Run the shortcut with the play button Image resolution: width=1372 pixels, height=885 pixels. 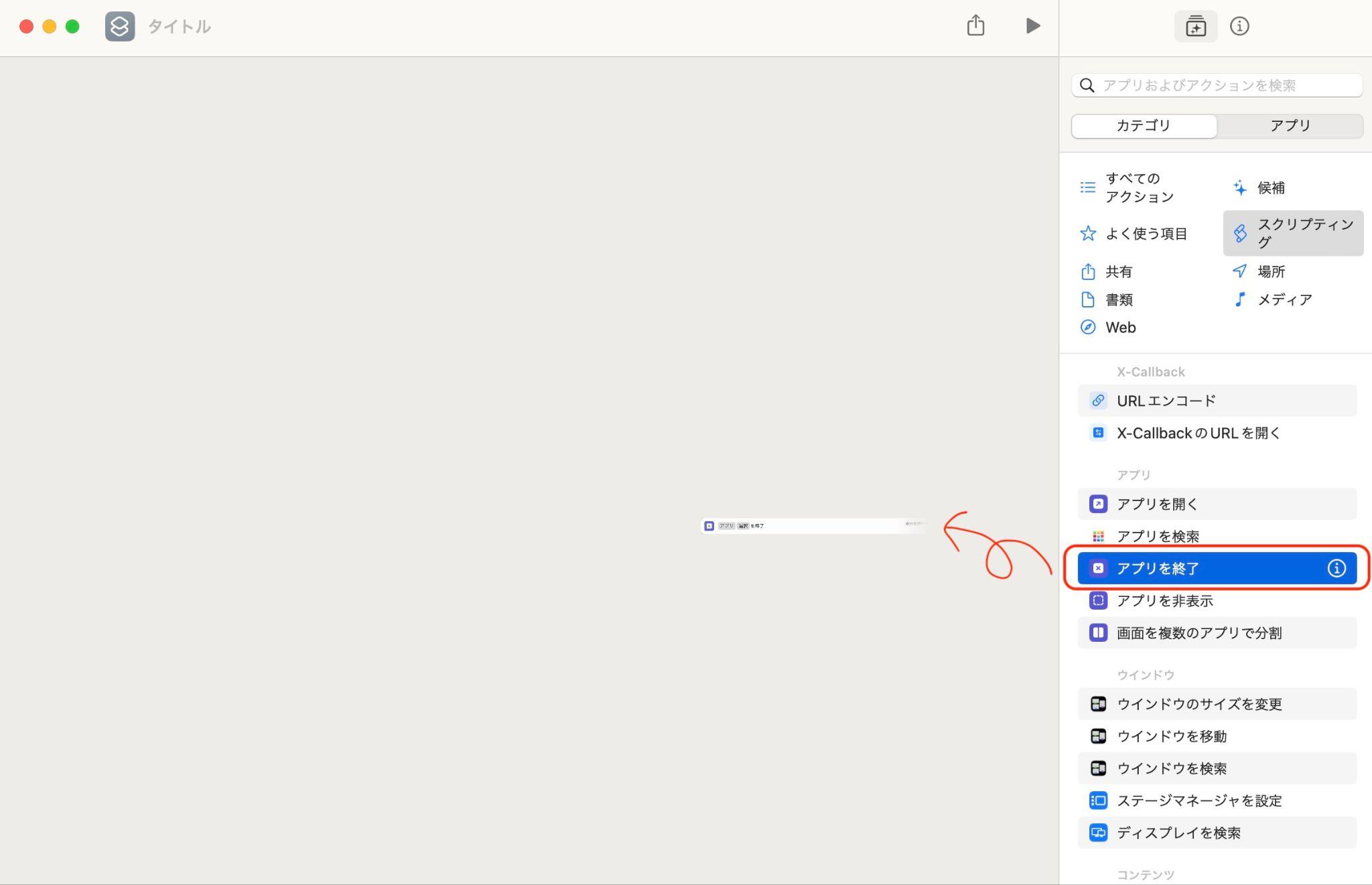coord(1033,26)
